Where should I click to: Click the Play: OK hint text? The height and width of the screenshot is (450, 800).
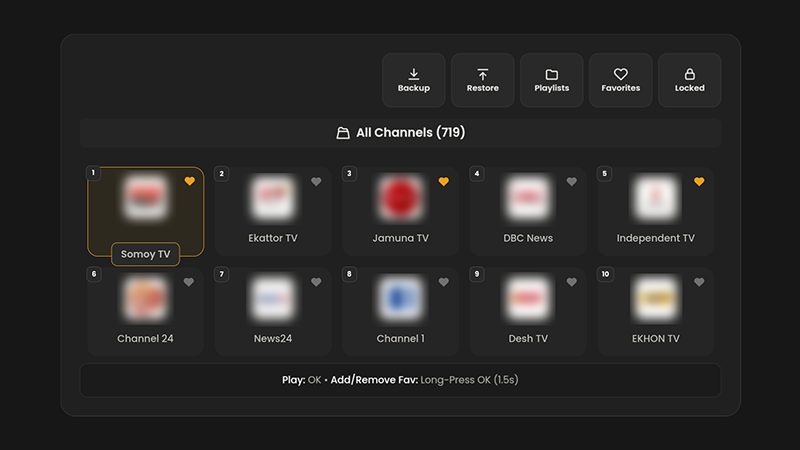click(302, 380)
